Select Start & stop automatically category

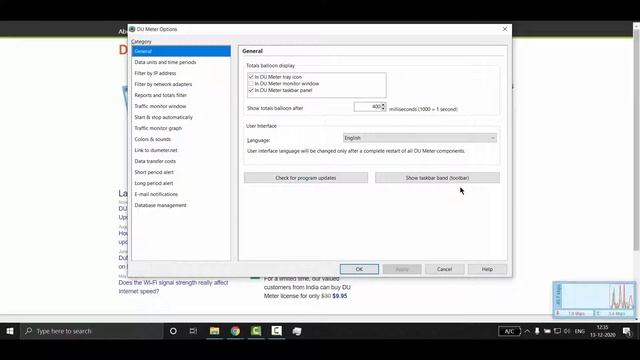(164, 117)
